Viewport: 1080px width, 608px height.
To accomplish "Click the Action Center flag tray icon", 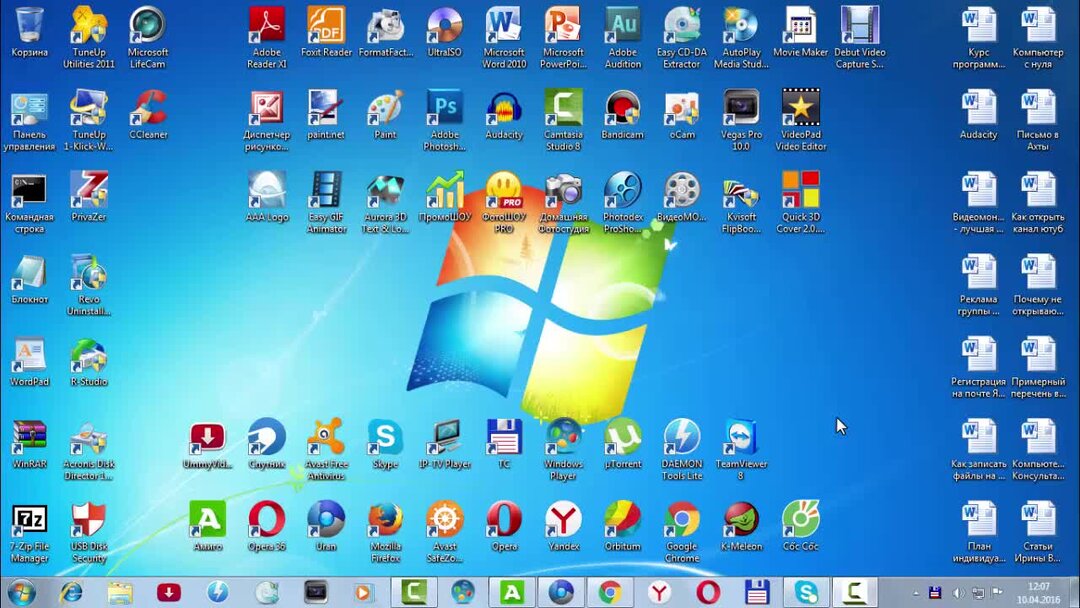I will (x=997, y=592).
